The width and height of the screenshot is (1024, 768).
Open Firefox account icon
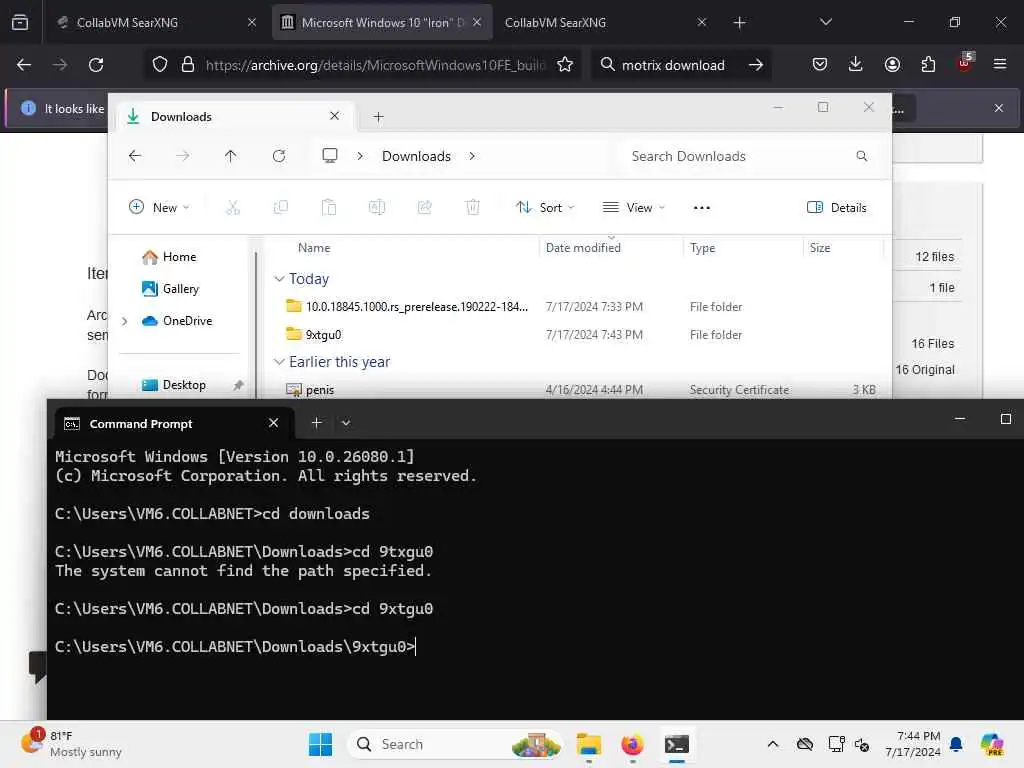point(892,65)
